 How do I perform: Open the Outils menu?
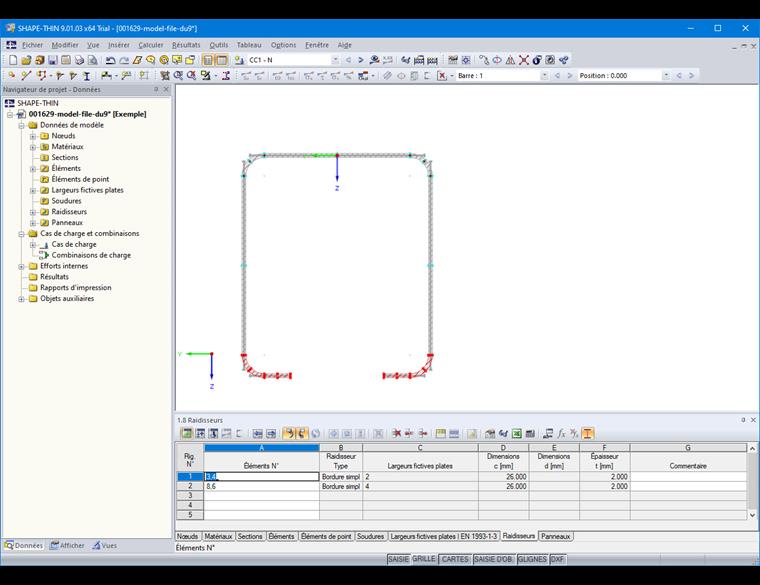(219, 45)
